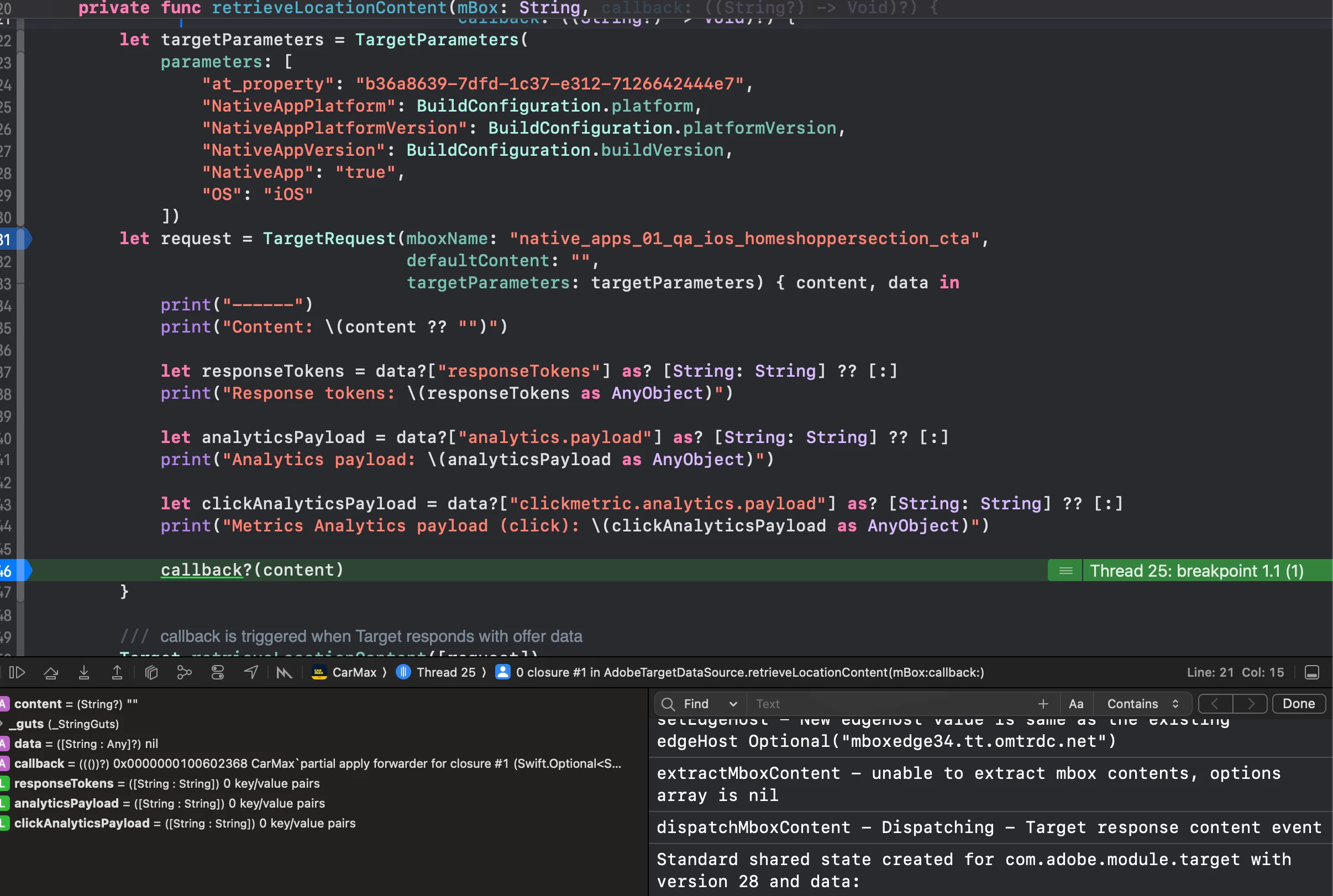Viewport: 1333px width, 896px height.
Task: Jump to next search result arrow
Action: pos(1250,704)
